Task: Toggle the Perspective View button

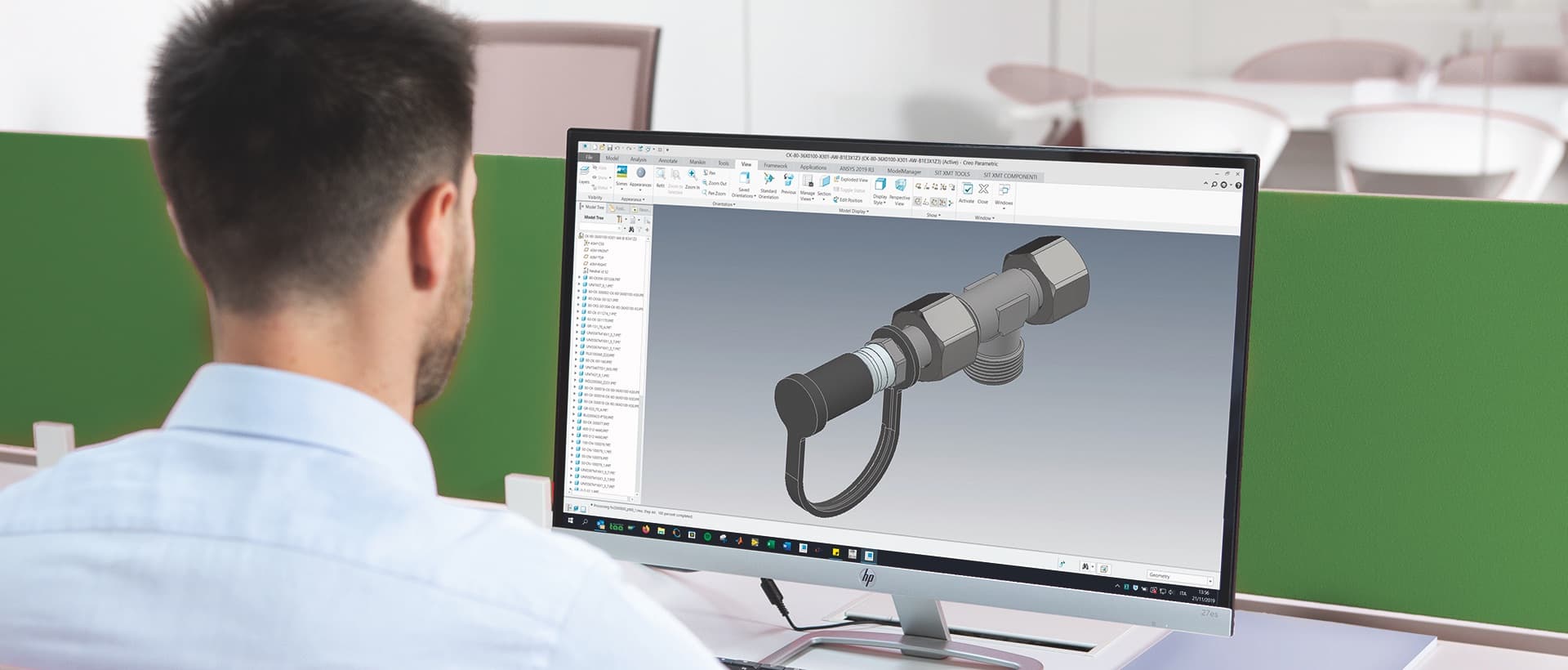Action: pos(899,192)
